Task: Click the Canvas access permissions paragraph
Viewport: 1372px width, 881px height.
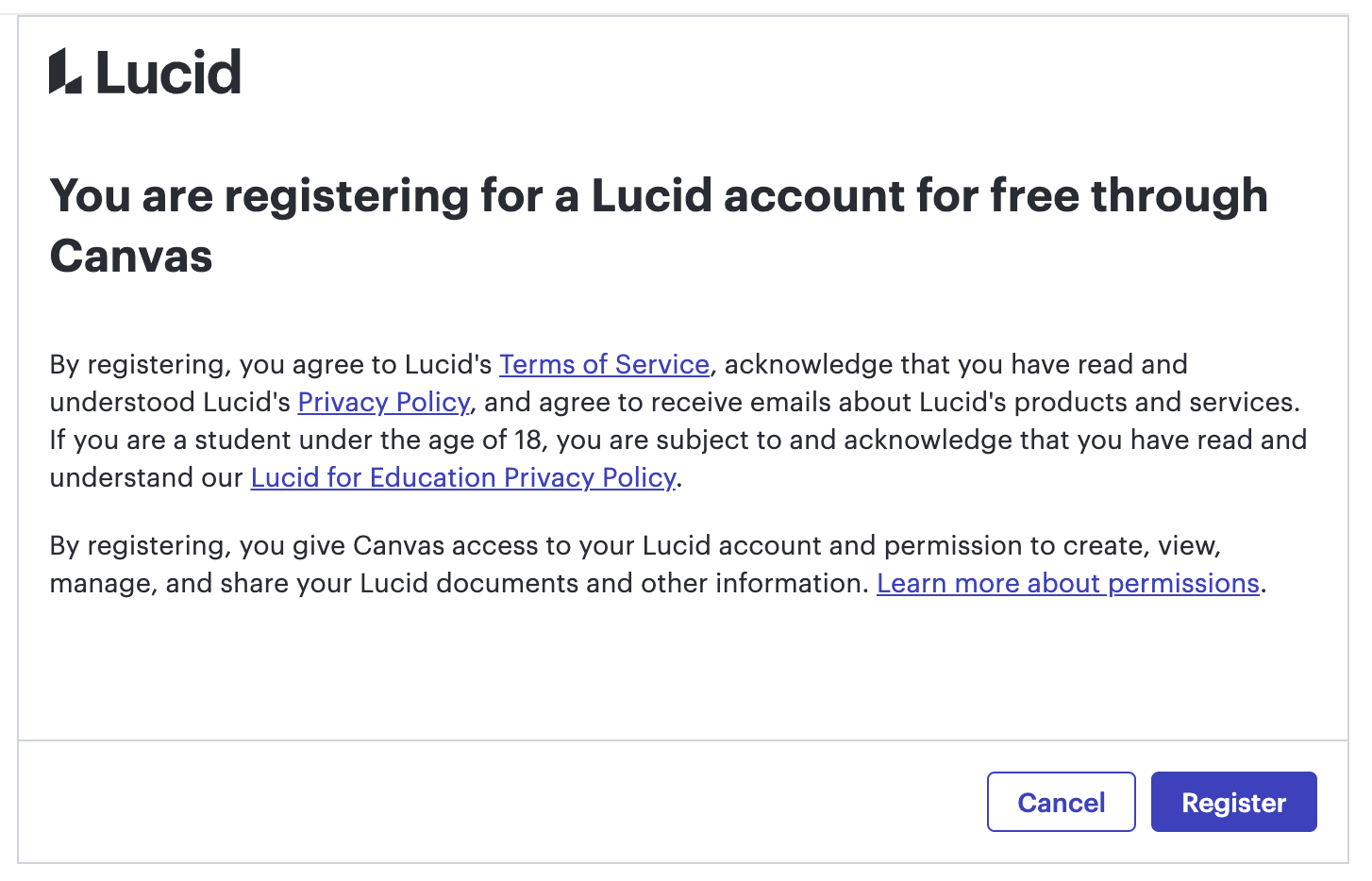Action: [x=634, y=546]
